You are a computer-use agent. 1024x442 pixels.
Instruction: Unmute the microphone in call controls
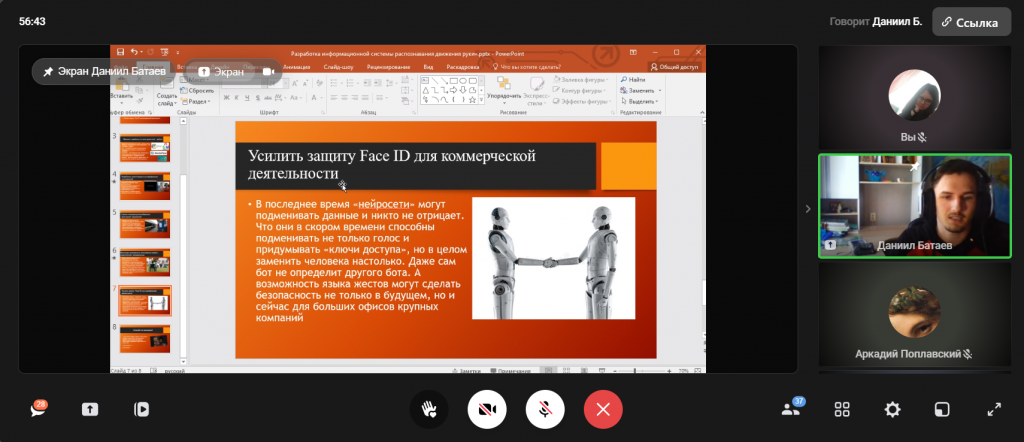(545, 409)
